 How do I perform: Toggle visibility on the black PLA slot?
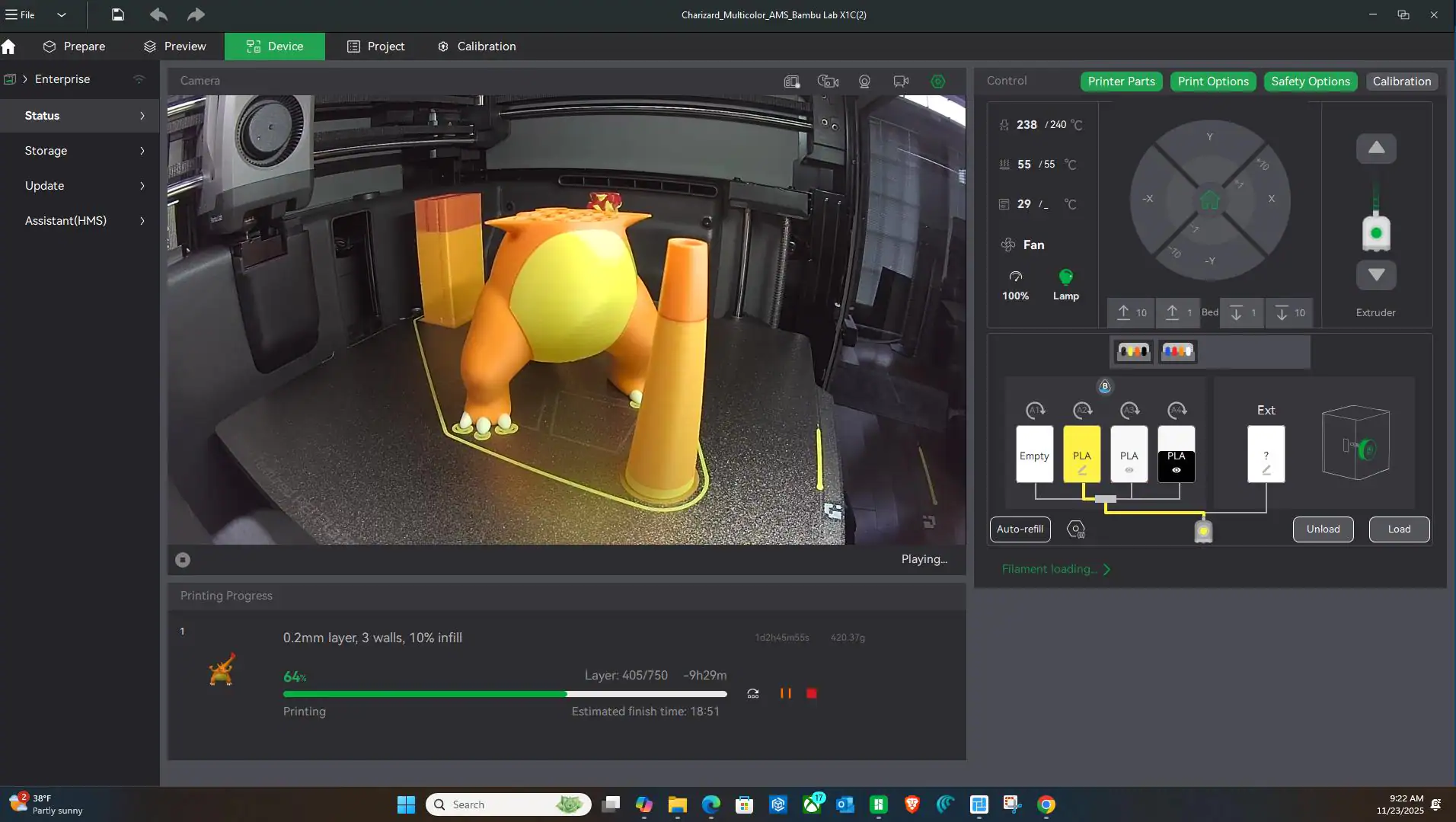pos(1176,470)
